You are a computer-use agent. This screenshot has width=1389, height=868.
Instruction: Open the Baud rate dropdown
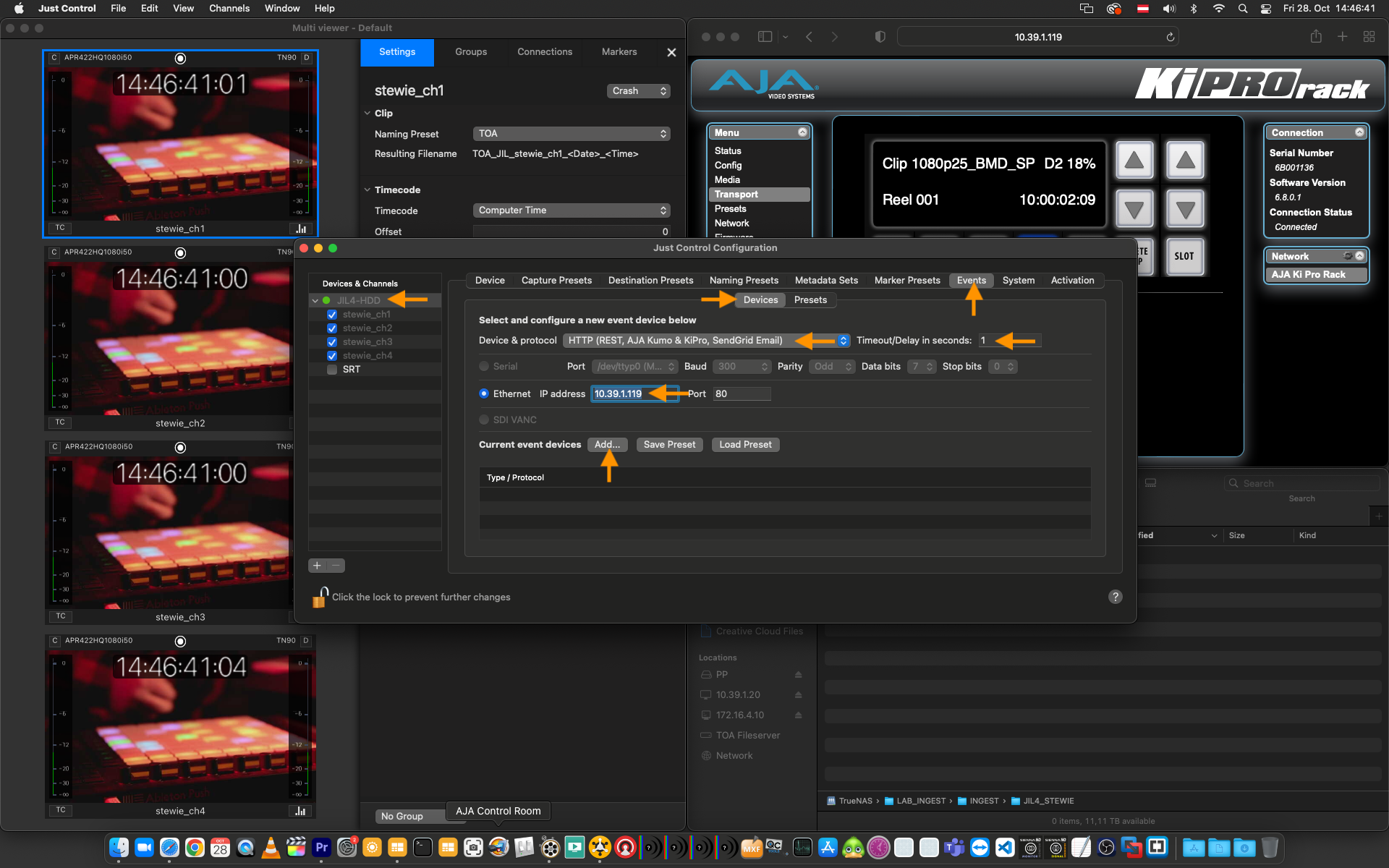tap(742, 367)
